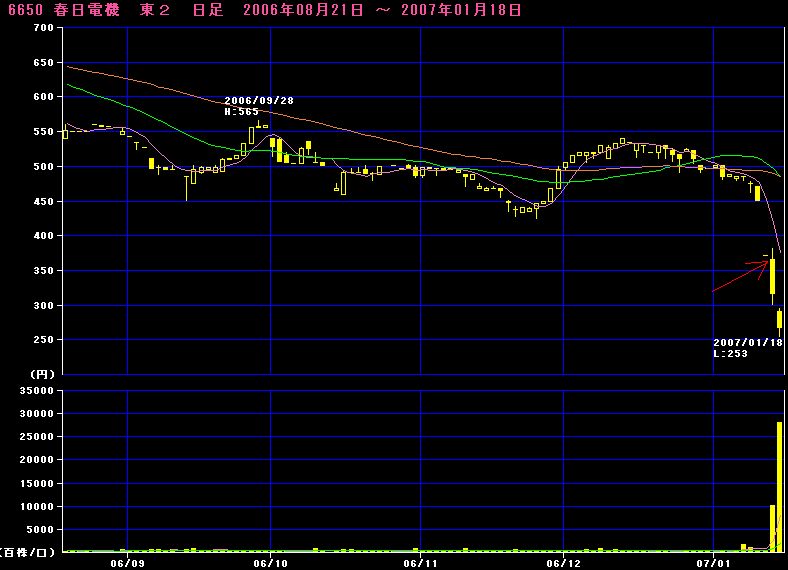Click the H:565 high price annotation
788x570 pixels.
[x=241, y=112]
